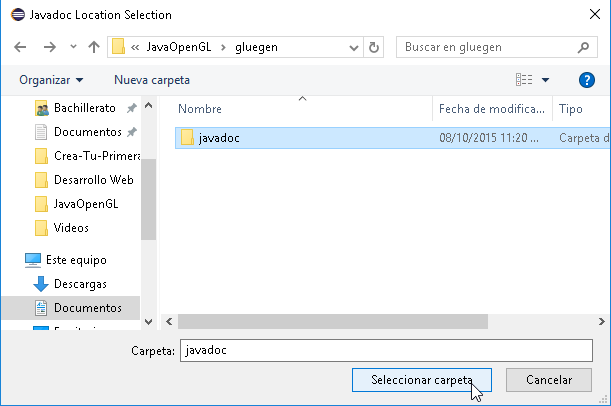
Task: Select gluegen in the address path
Action: click(x=256, y=47)
